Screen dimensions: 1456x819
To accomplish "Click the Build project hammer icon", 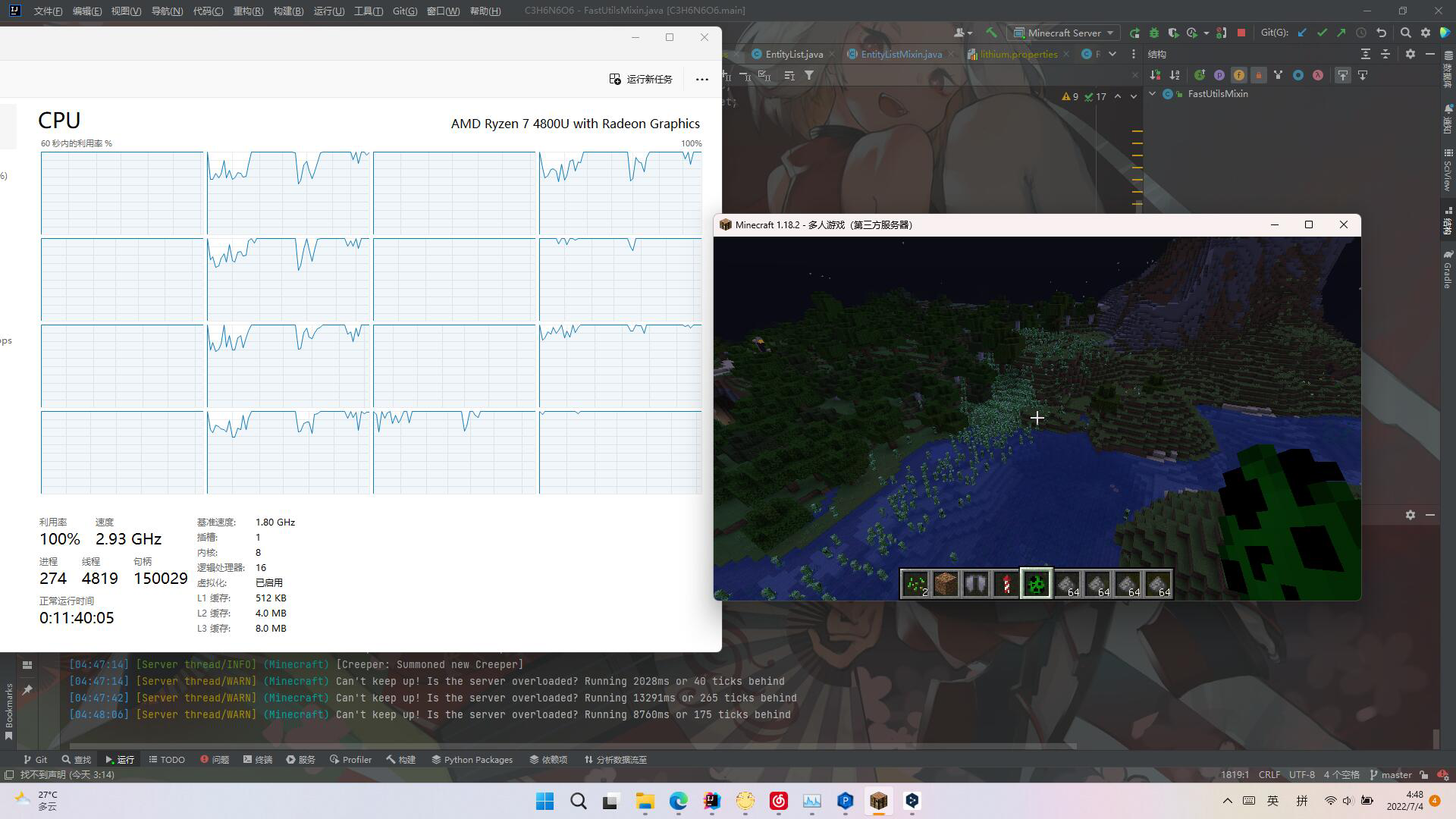I will pyautogui.click(x=991, y=33).
